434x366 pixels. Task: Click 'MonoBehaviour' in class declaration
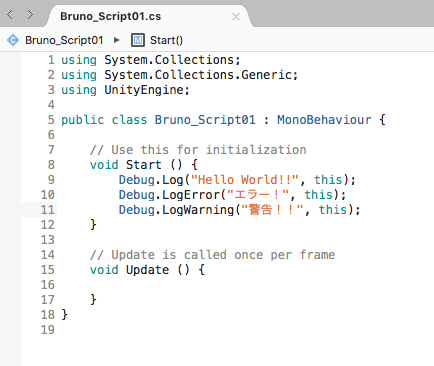pos(324,120)
